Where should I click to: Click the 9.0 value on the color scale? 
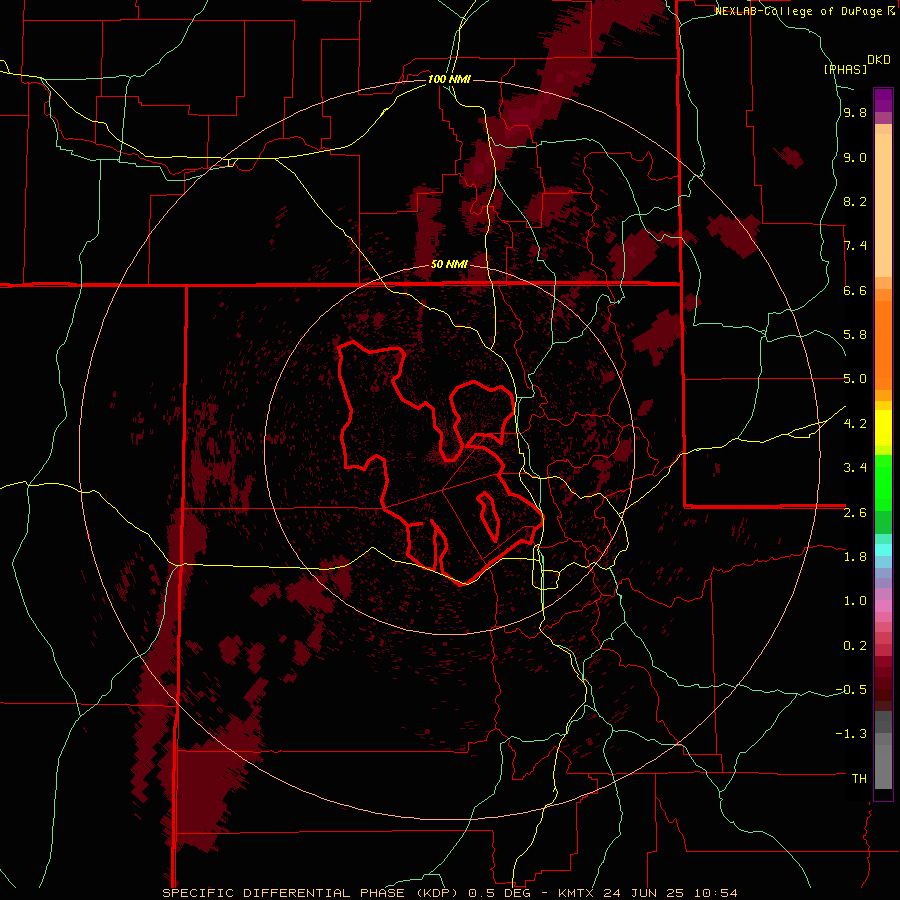point(855,157)
